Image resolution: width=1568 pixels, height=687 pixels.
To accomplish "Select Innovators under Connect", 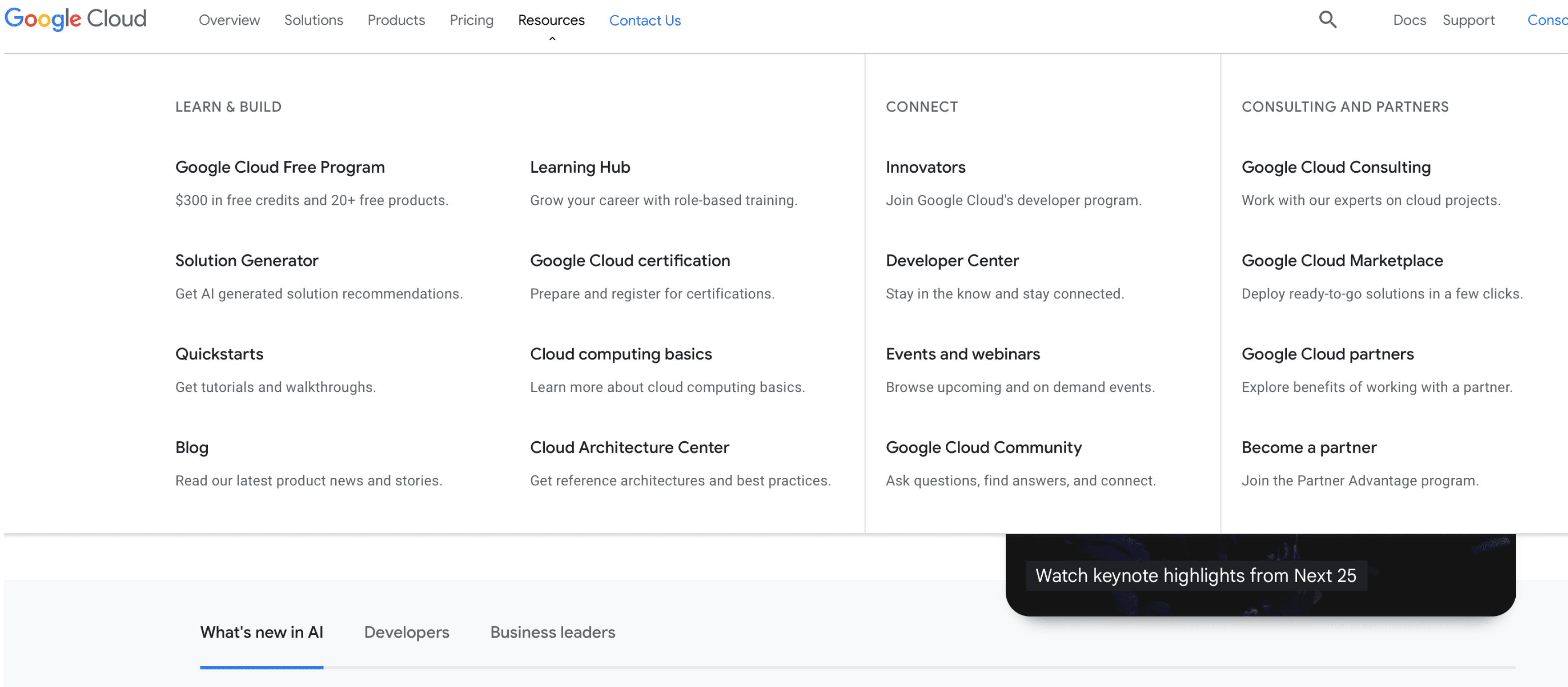I will tap(925, 168).
